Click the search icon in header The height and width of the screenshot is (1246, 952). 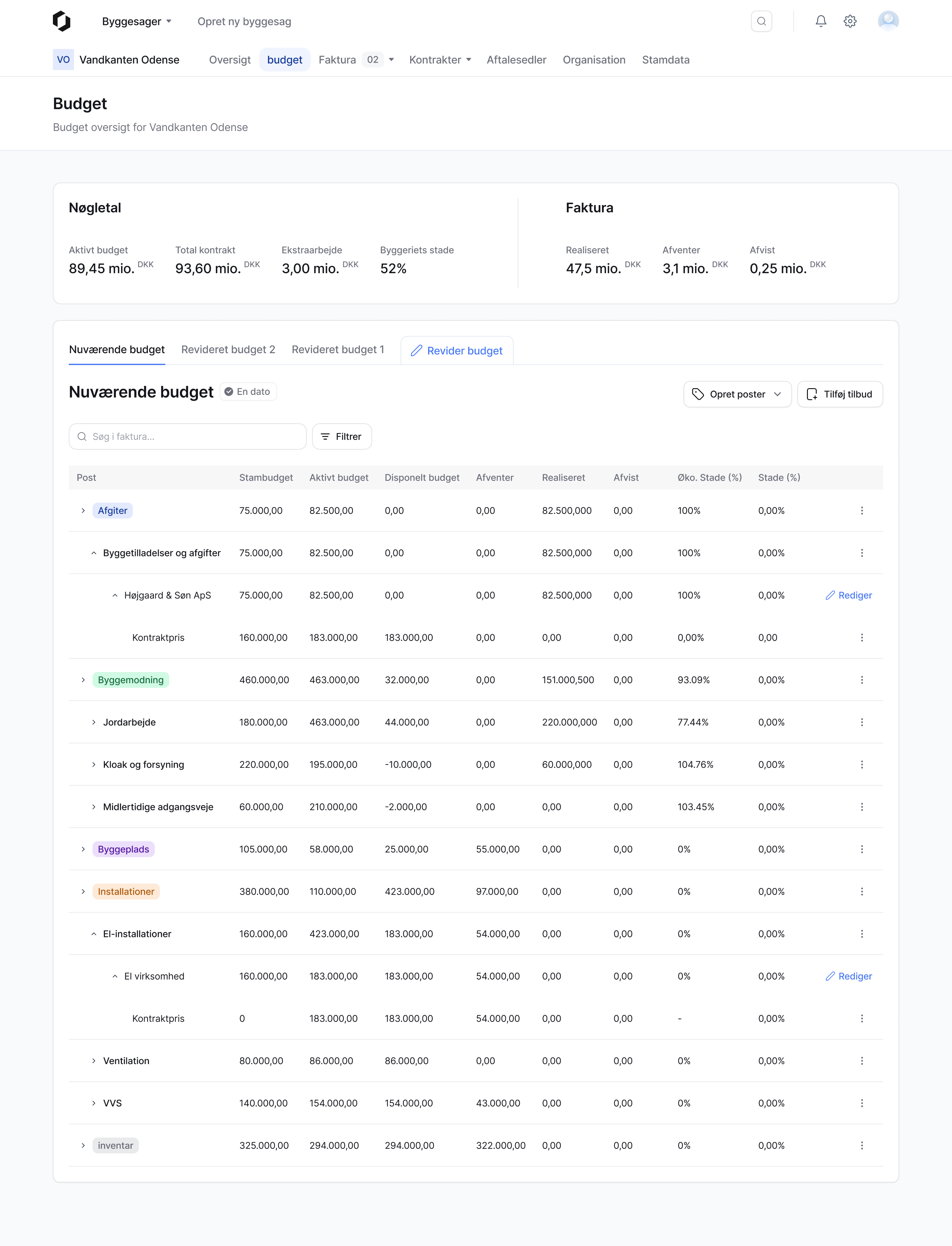coord(761,22)
